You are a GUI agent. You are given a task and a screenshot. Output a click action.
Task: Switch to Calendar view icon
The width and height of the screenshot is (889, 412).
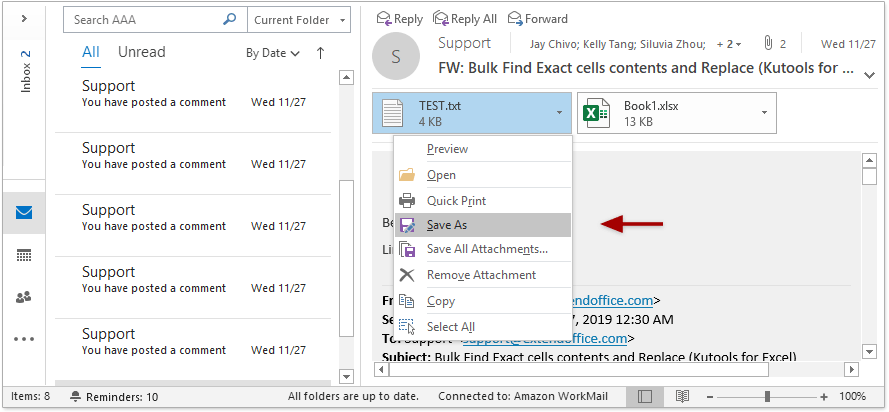coord(24,255)
